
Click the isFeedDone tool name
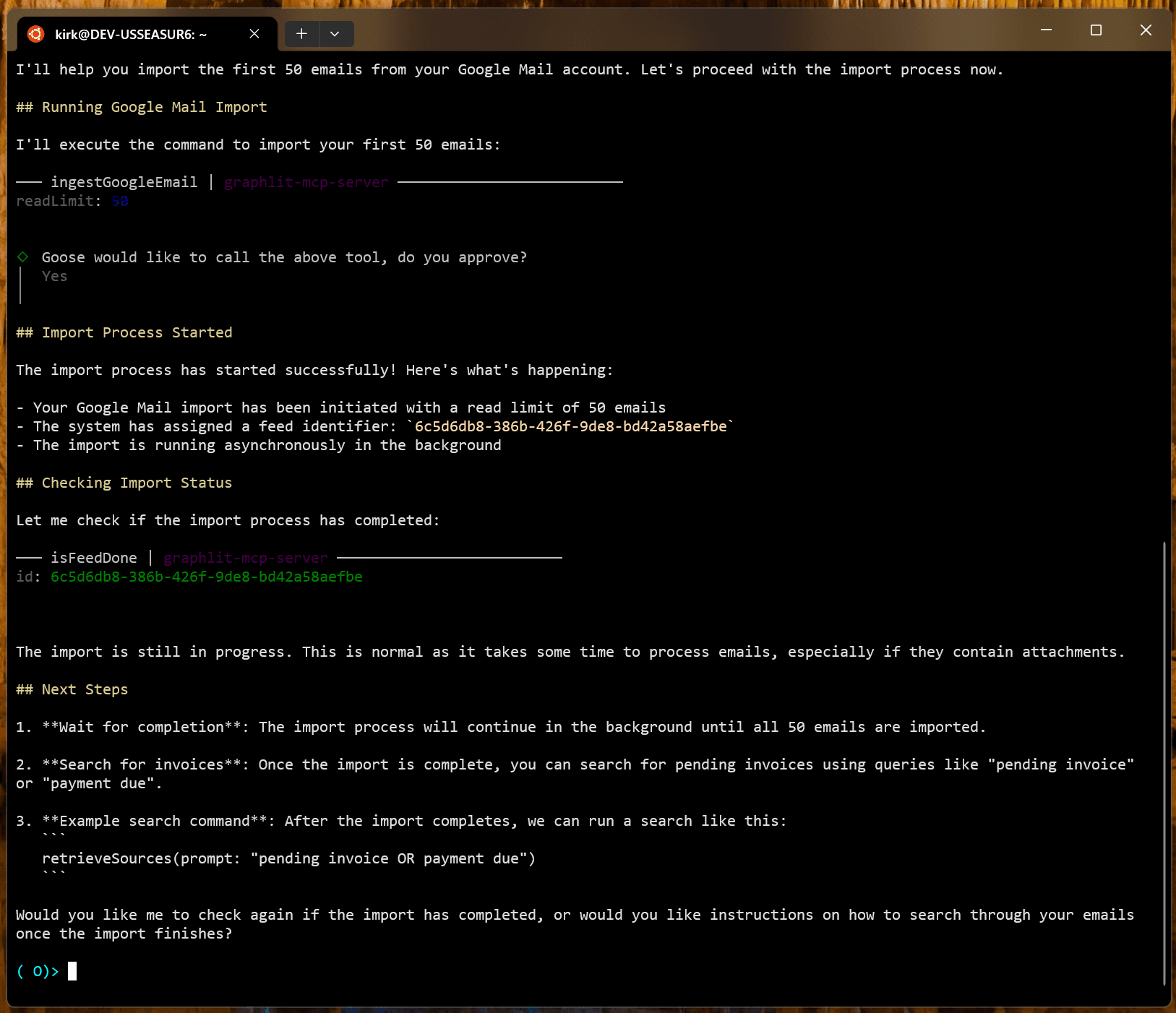pos(93,558)
